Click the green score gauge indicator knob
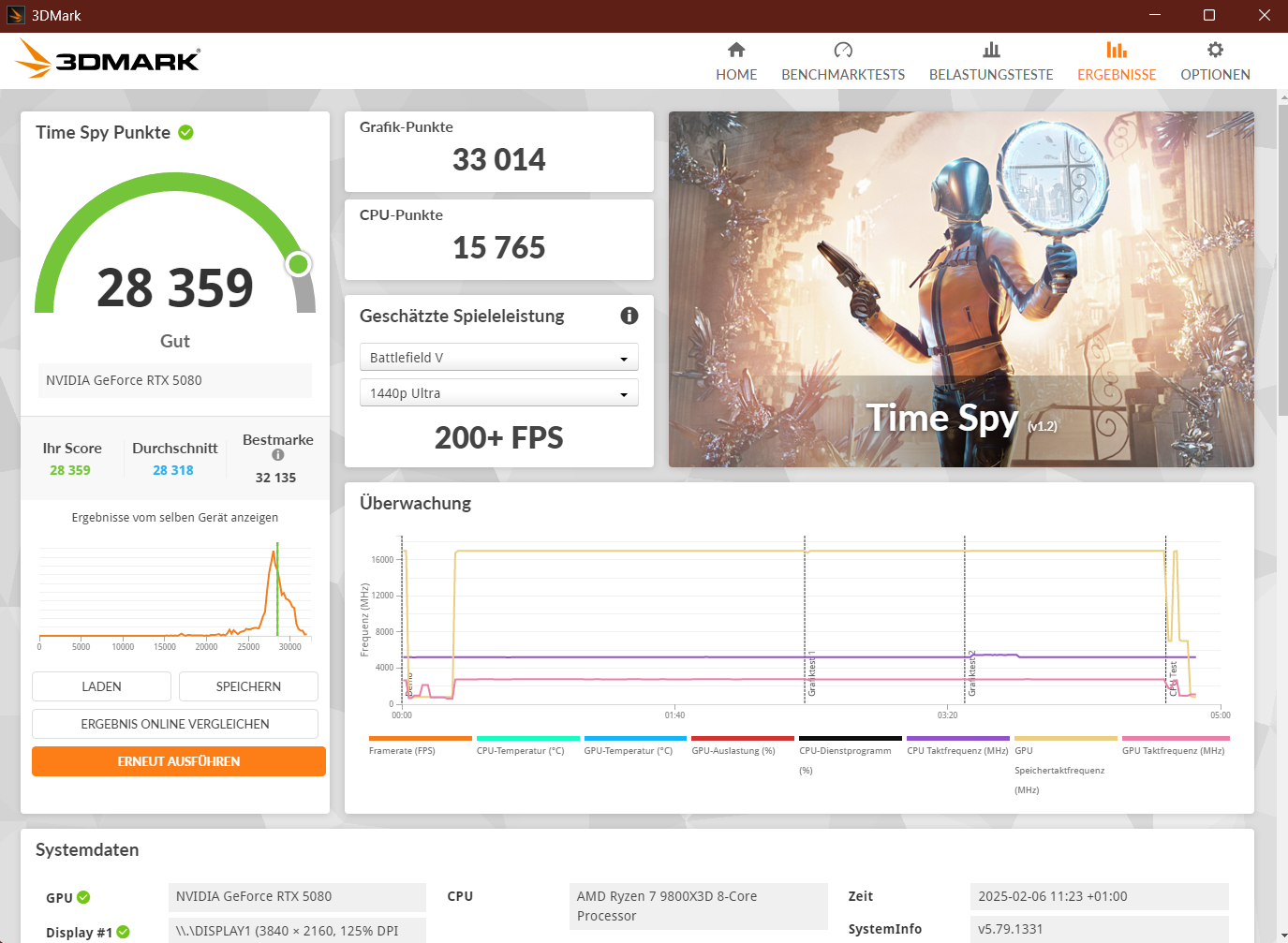Viewport: 1288px width, 943px height. [299, 264]
